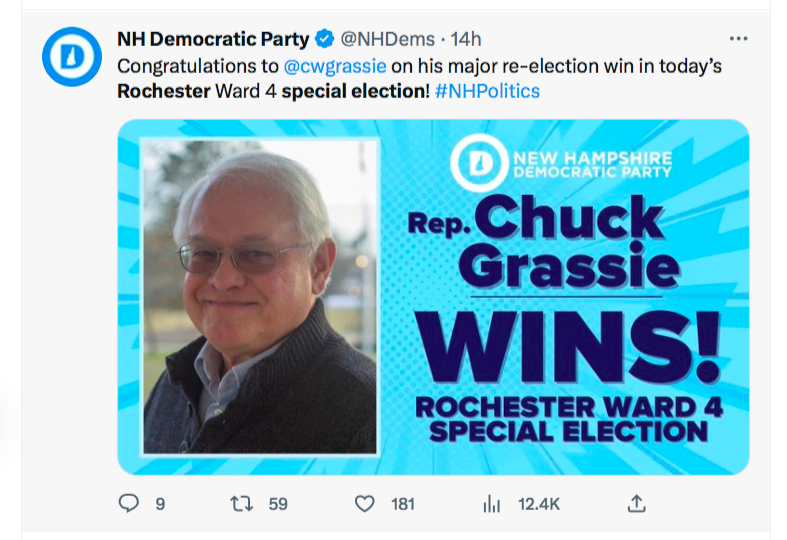Click the share upload icon
The height and width of the screenshot is (540, 787).
(x=636, y=504)
